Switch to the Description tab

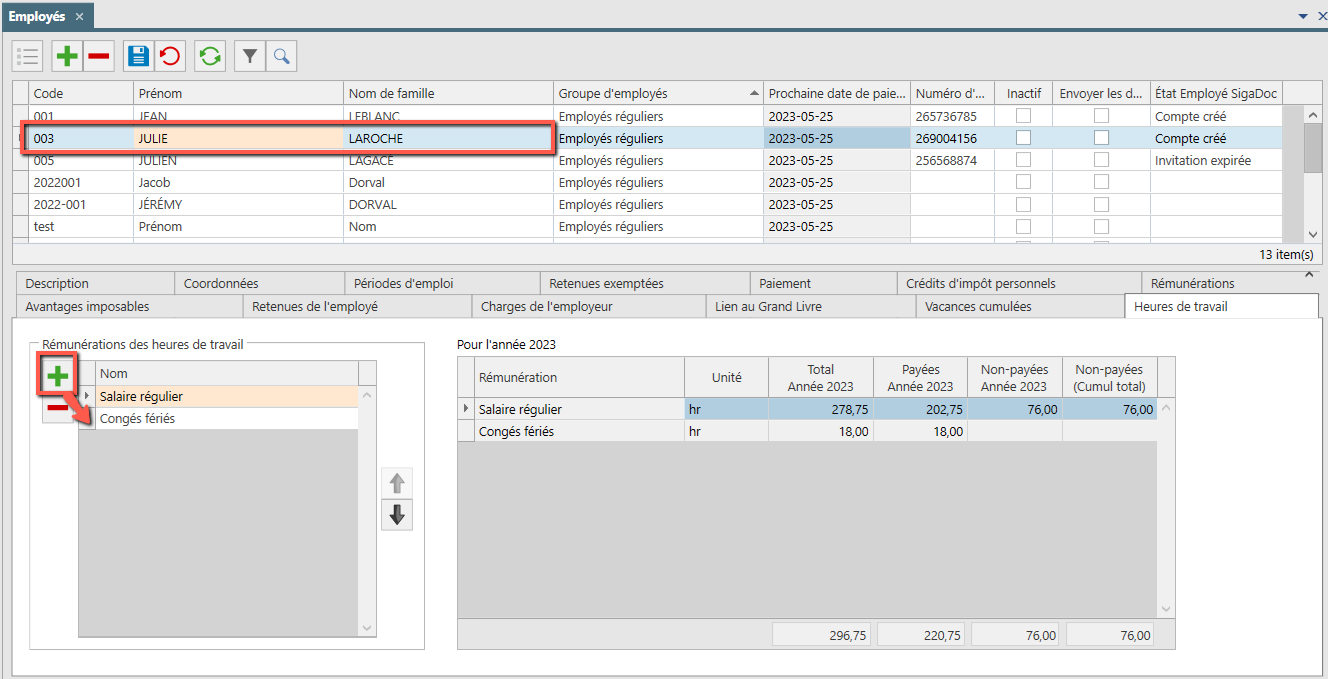coord(93,283)
